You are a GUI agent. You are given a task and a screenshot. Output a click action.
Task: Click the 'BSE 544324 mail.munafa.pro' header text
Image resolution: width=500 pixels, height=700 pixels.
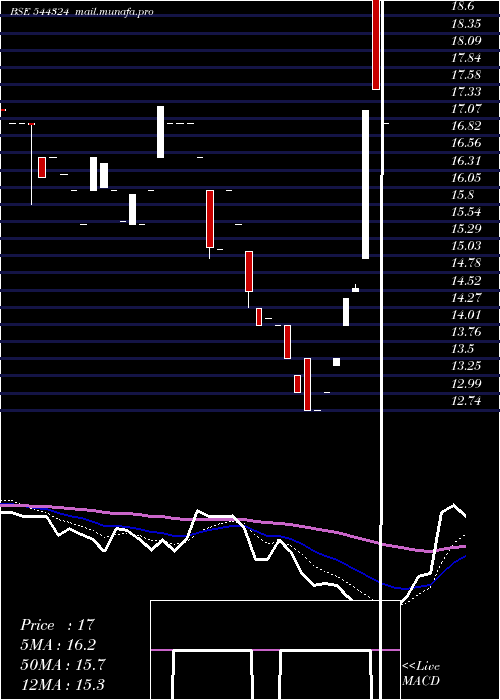point(82,12)
